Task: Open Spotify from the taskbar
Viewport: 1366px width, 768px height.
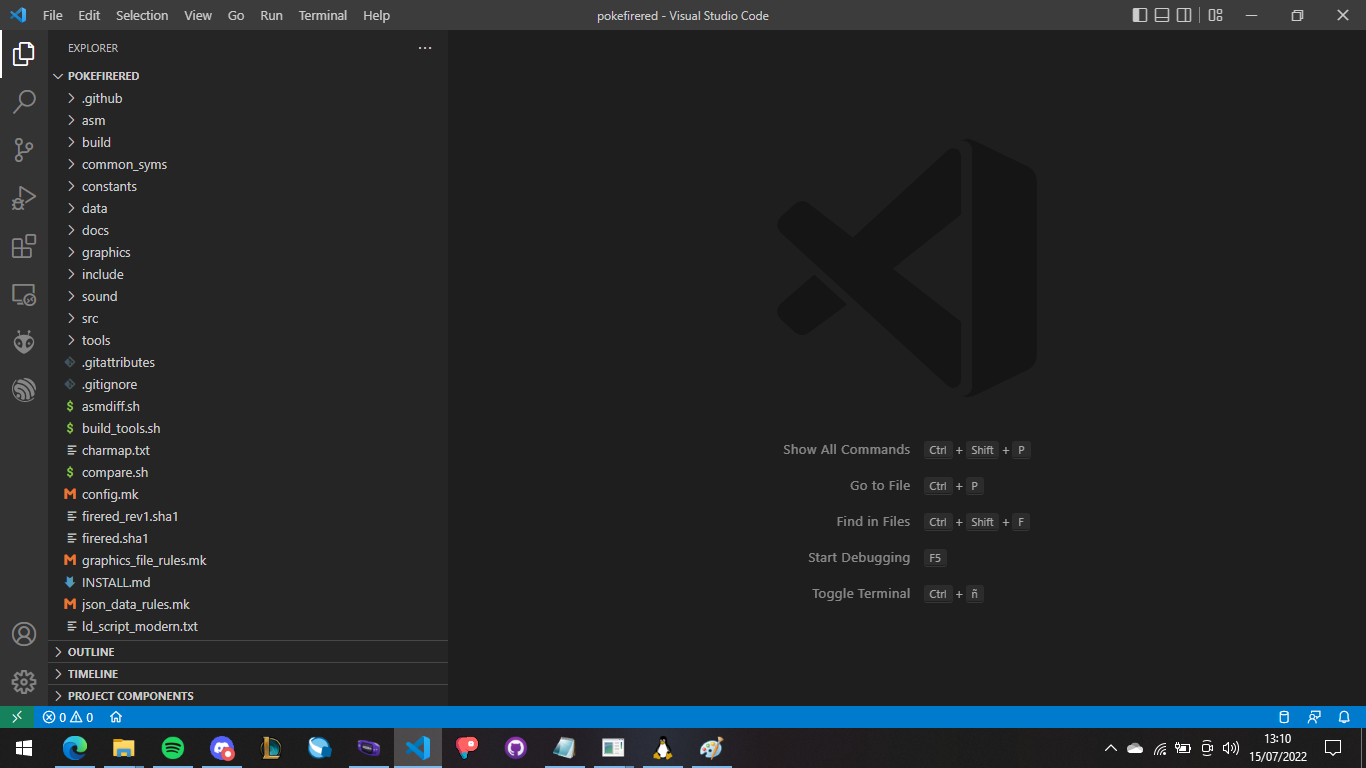Action: 173,748
